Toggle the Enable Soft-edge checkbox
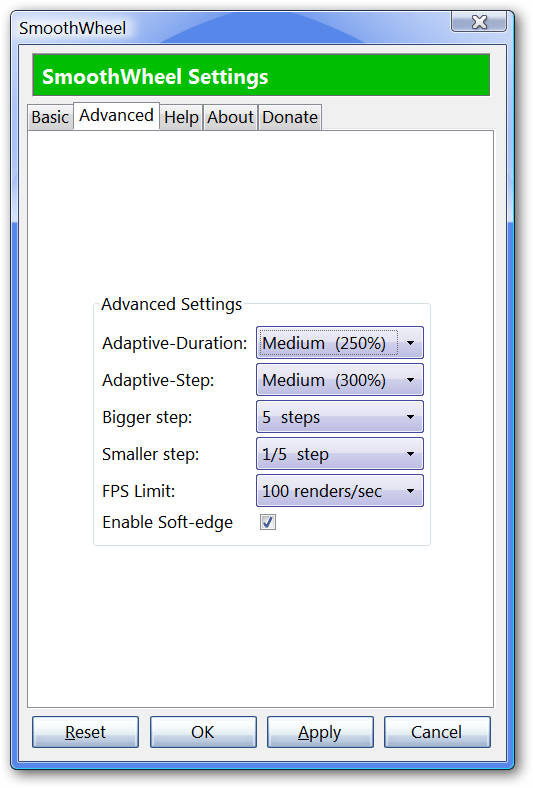 tap(268, 522)
